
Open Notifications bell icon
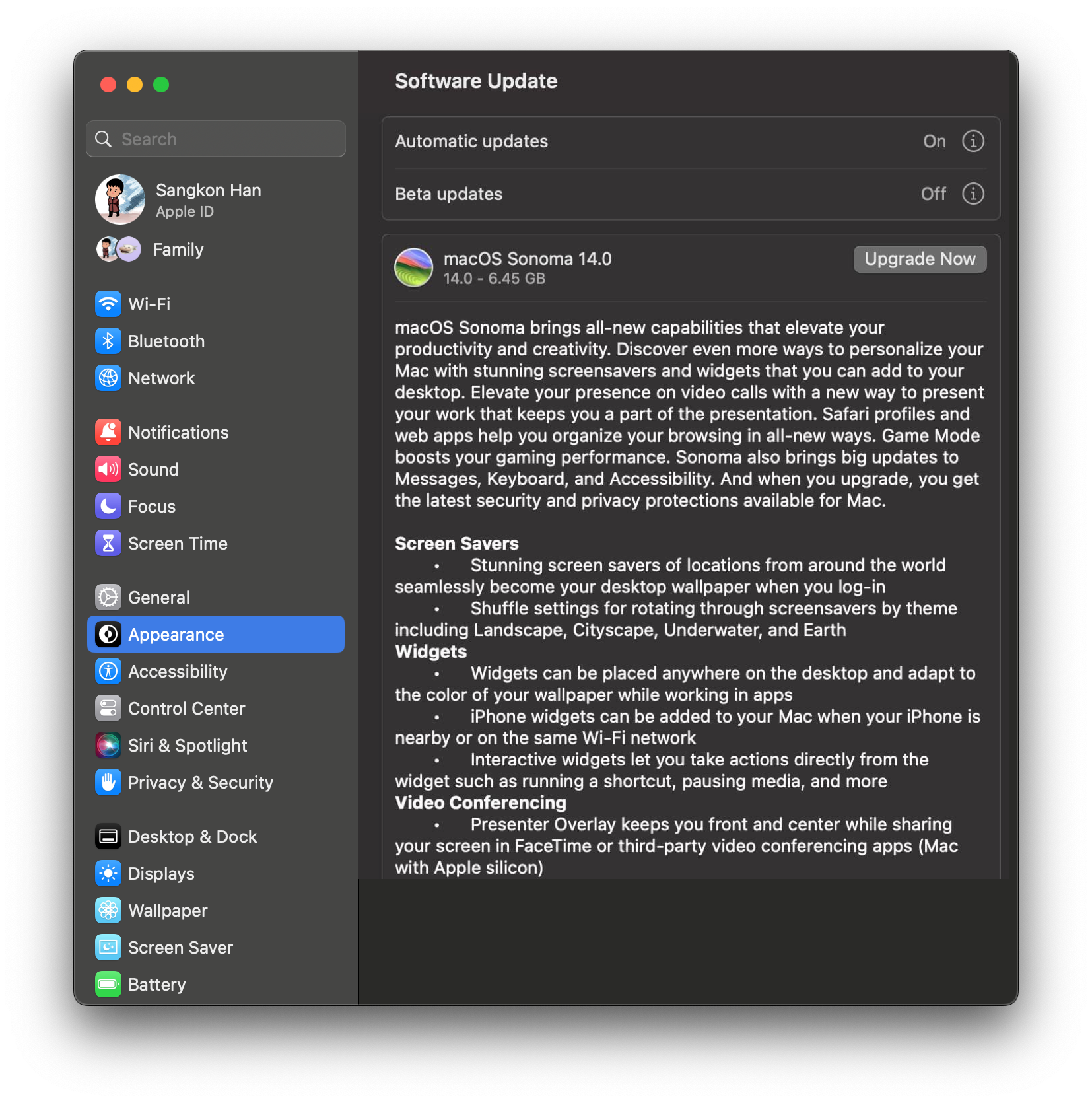108,432
